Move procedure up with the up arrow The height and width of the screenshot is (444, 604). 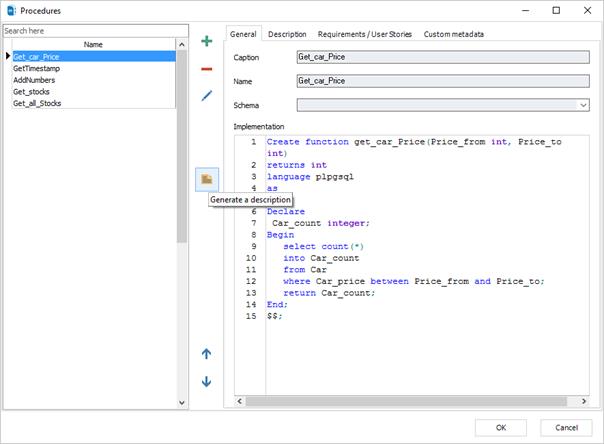[x=206, y=354]
